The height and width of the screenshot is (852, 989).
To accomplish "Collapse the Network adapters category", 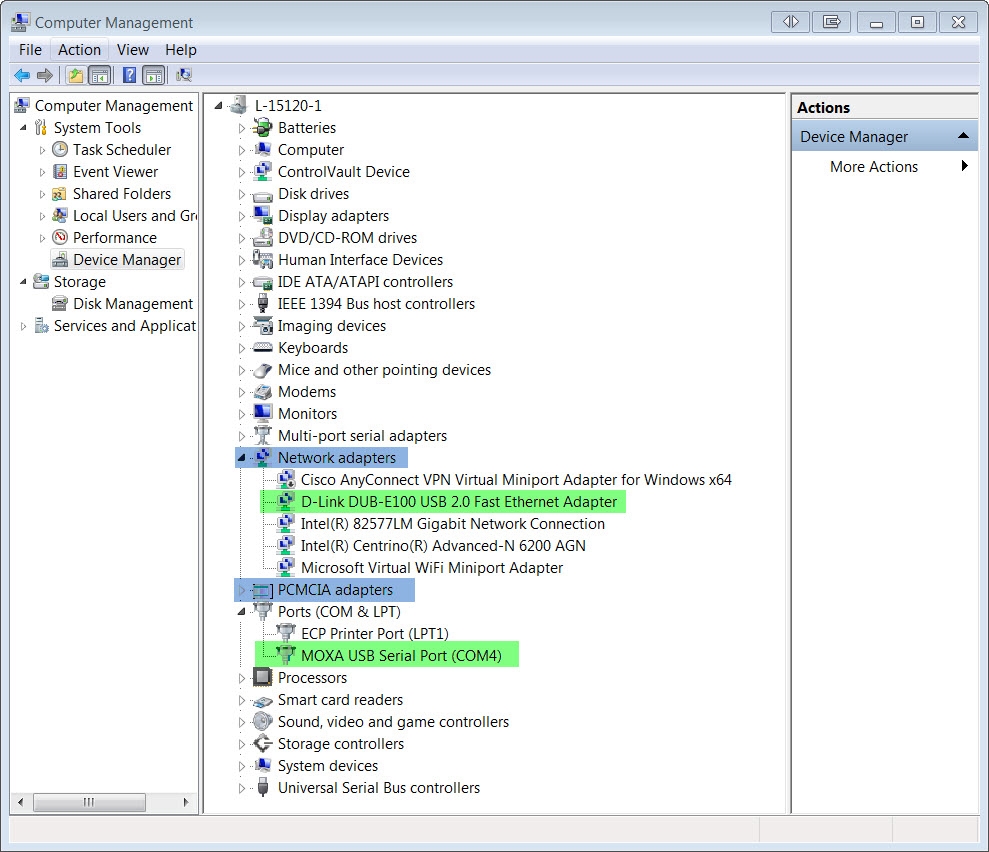I will tap(242, 458).
